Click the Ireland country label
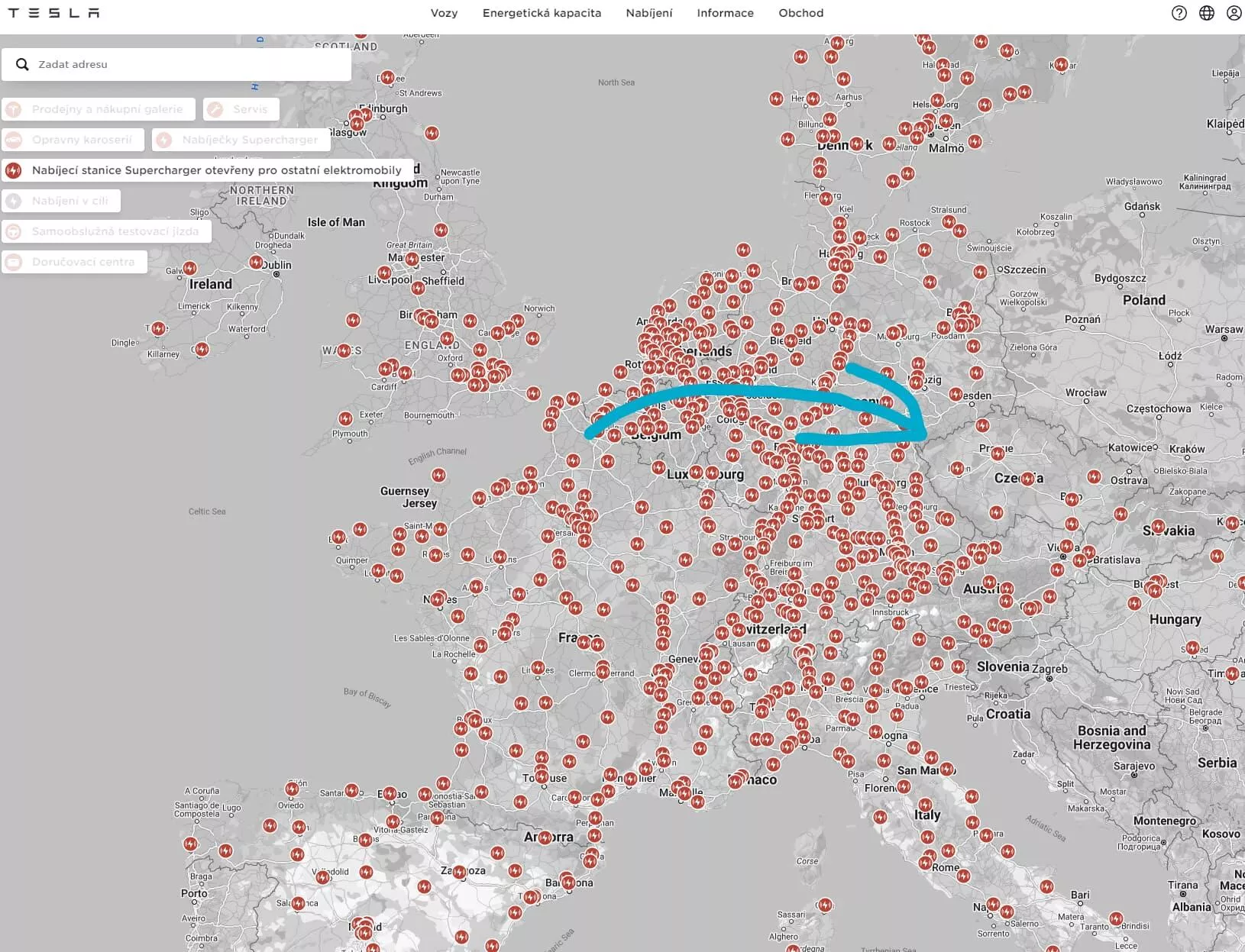The width and height of the screenshot is (1245, 952). (x=211, y=284)
